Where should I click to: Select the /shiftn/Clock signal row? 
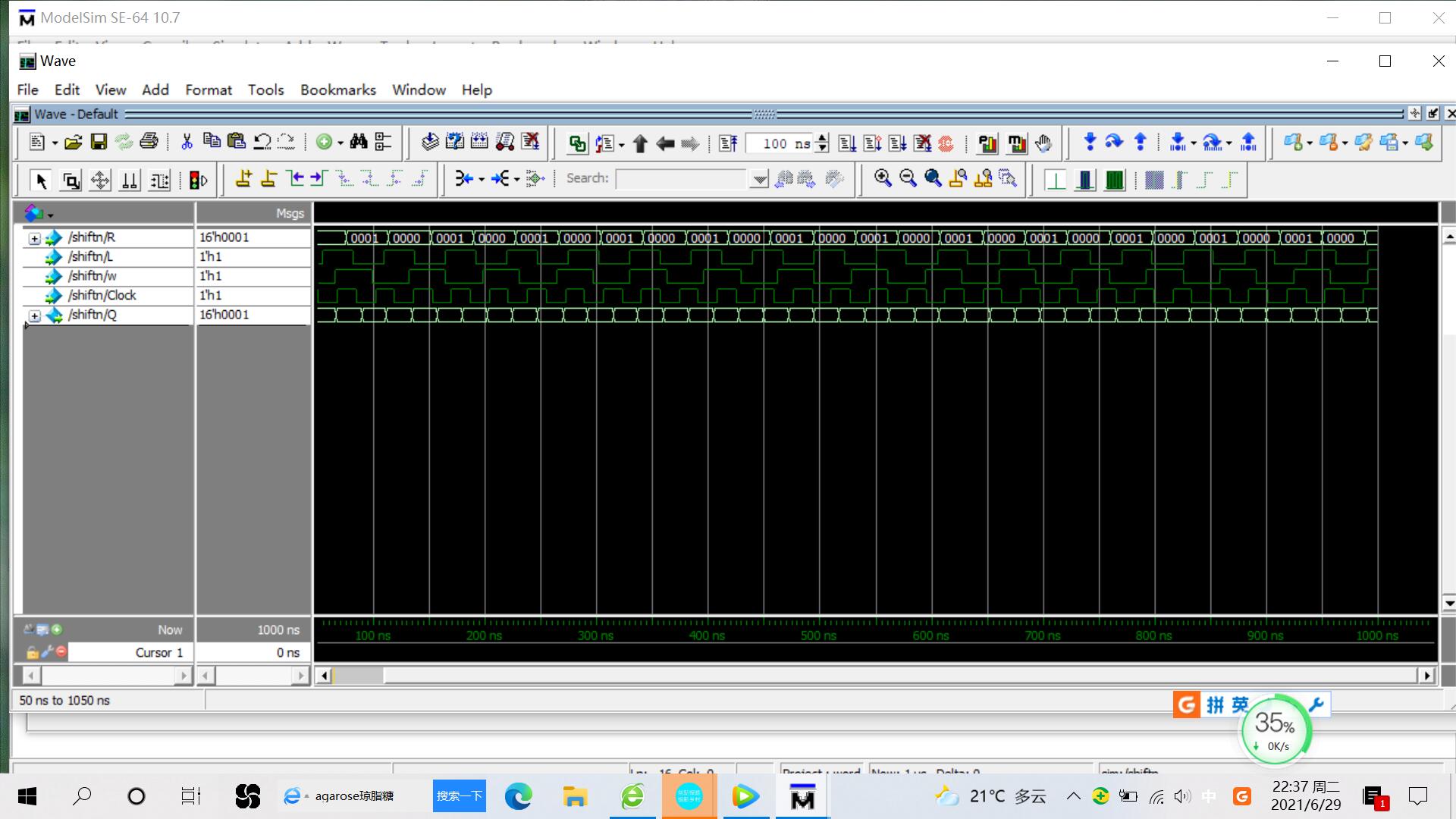click(x=102, y=295)
